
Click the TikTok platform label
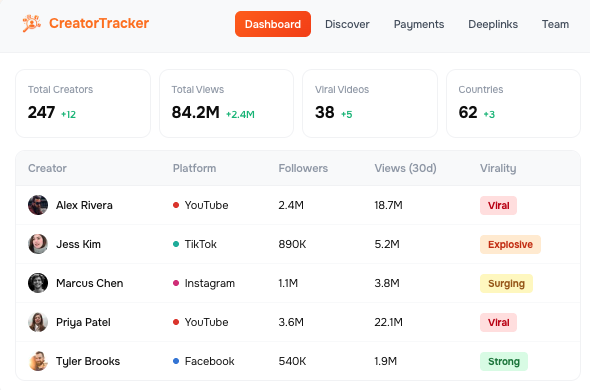(x=201, y=244)
